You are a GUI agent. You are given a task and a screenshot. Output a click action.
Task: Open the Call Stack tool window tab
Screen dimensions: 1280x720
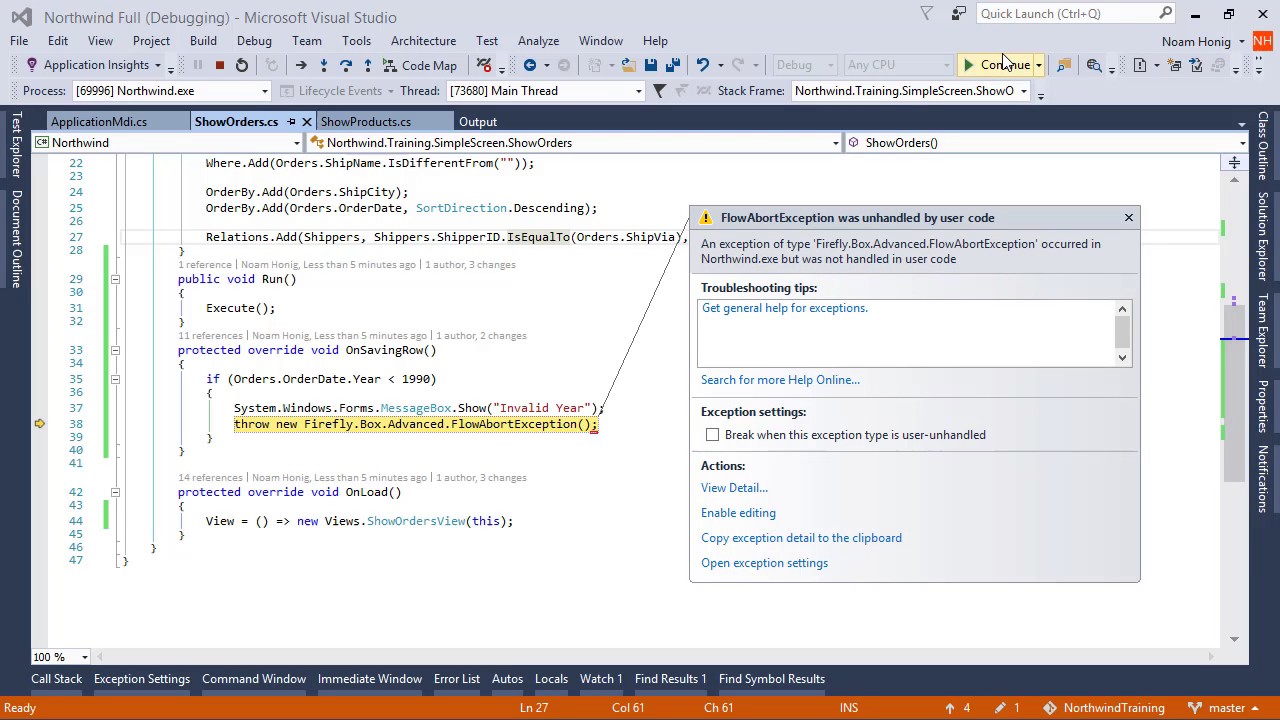(x=56, y=679)
